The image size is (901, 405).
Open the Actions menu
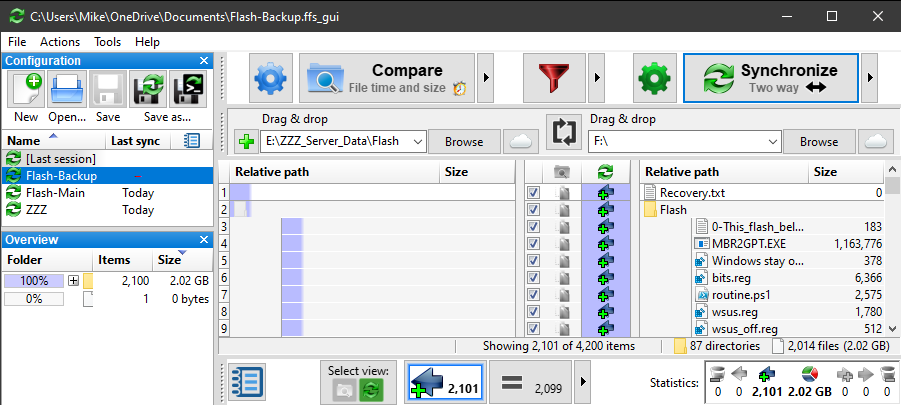(60, 42)
